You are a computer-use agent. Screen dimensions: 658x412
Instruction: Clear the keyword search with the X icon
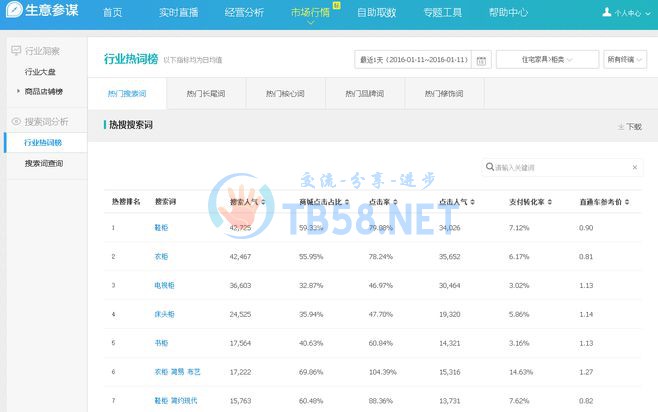pos(638,167)
